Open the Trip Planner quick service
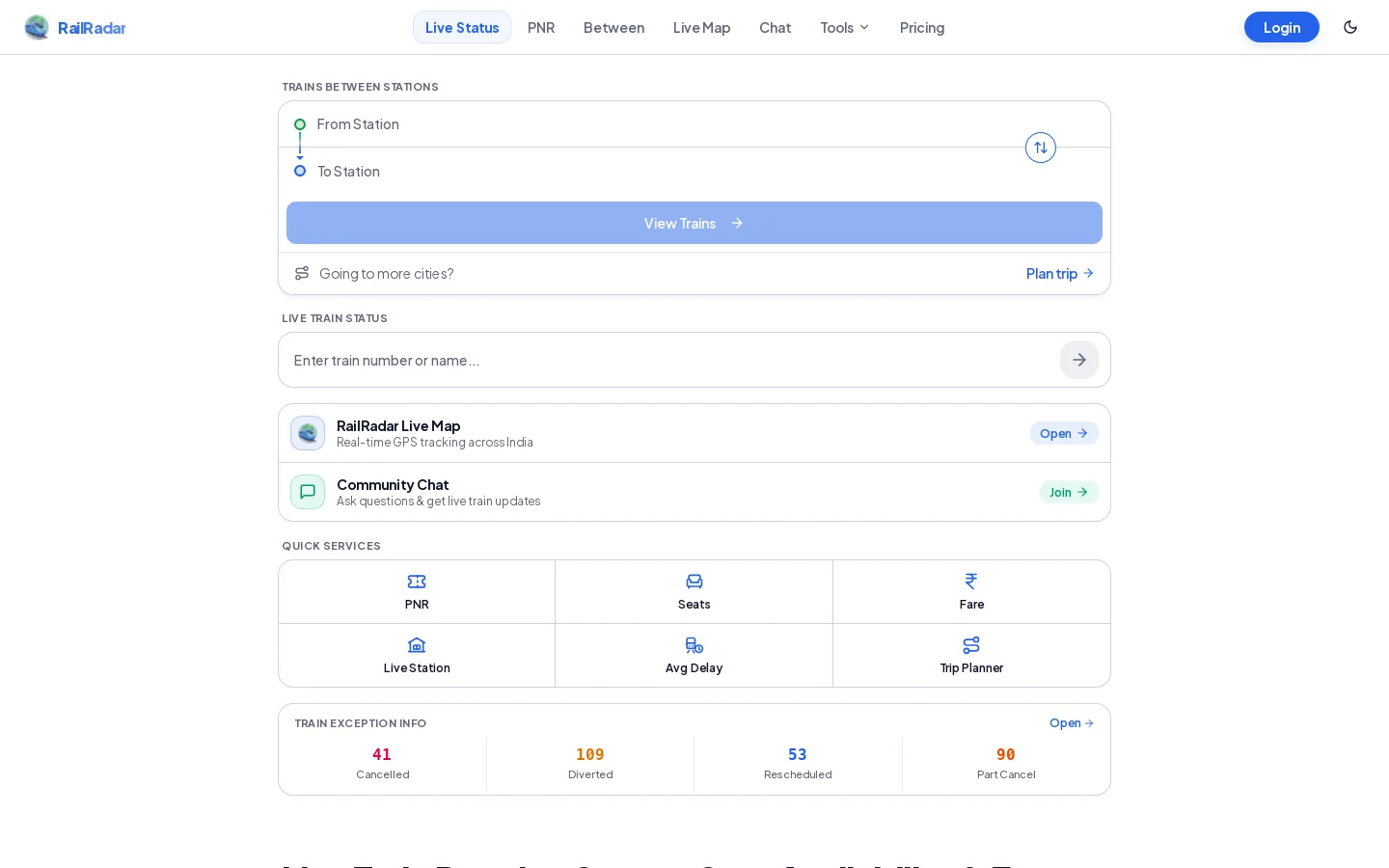 971,656
